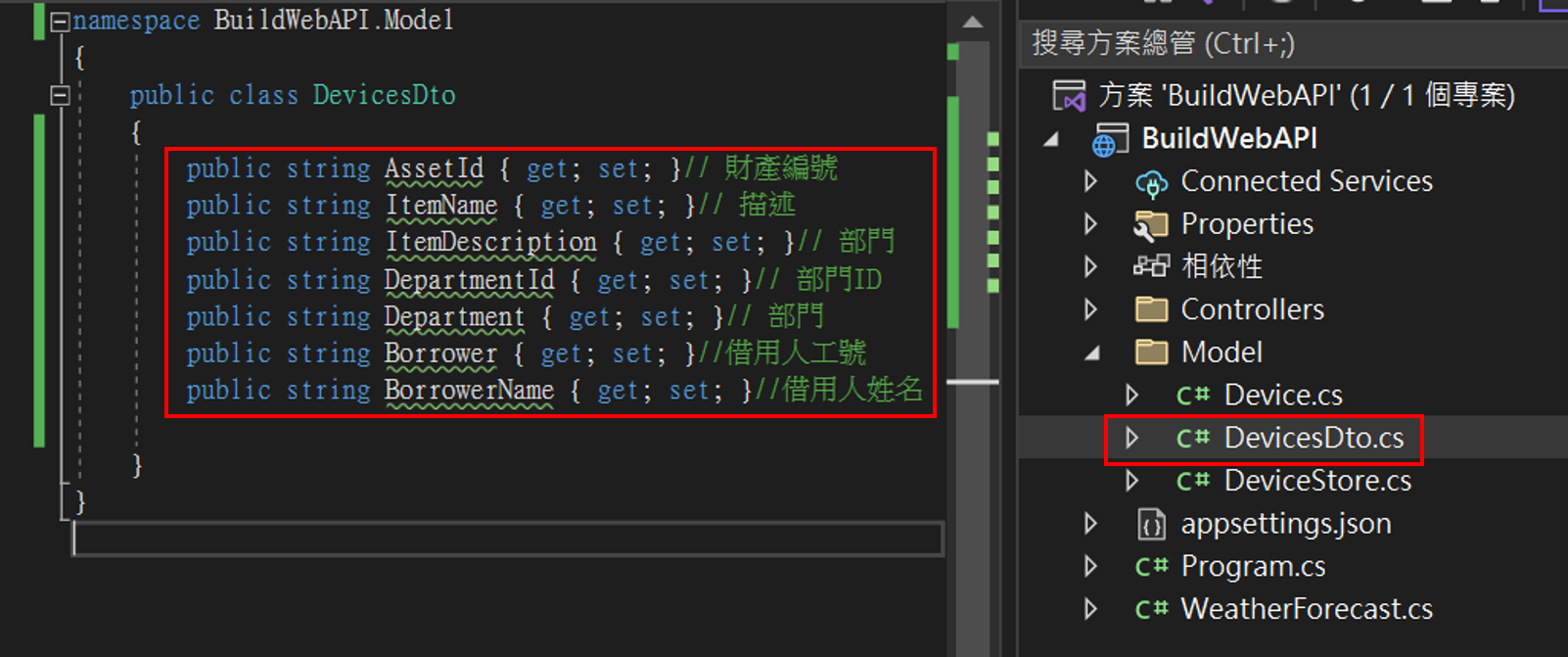This screenshot has width=1568, height=657.
Task: Open WeatherForecast.cs from Solution Explorer
Action: click(1307, 609)
